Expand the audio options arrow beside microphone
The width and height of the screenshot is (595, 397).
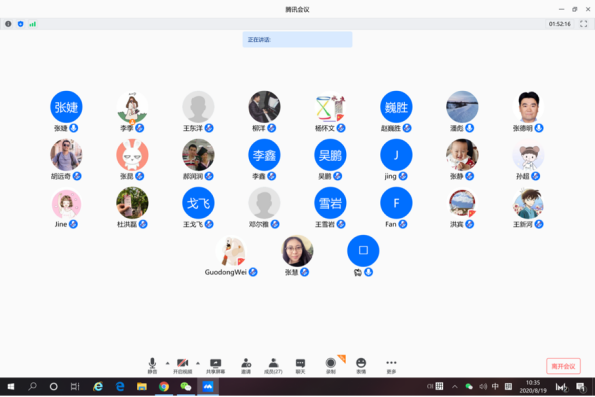pyautogui.click(x=167, y=363)
